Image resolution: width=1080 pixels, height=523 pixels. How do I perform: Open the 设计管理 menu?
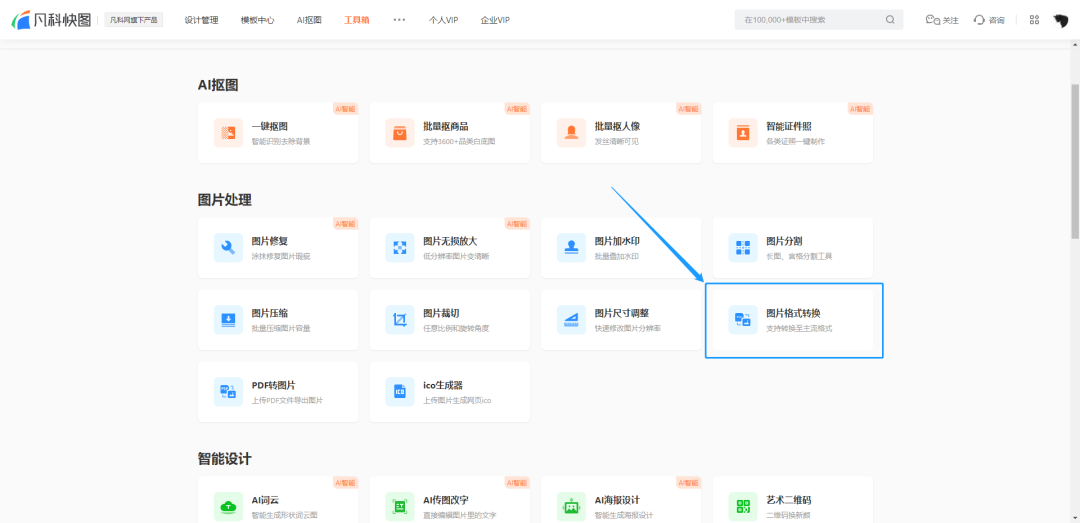(201, 20)
